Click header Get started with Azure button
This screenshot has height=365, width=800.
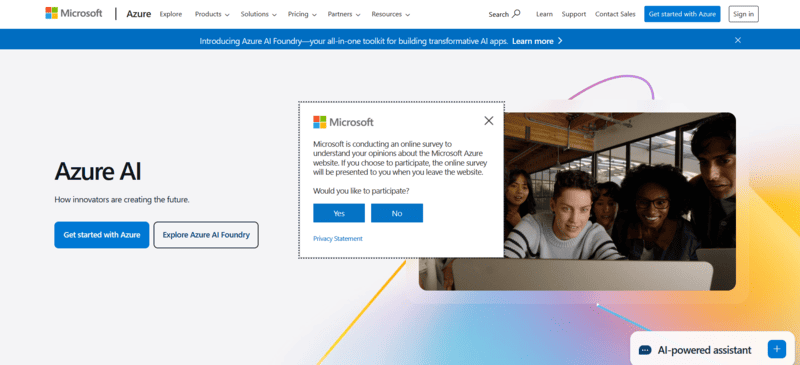tap(682, 14)
